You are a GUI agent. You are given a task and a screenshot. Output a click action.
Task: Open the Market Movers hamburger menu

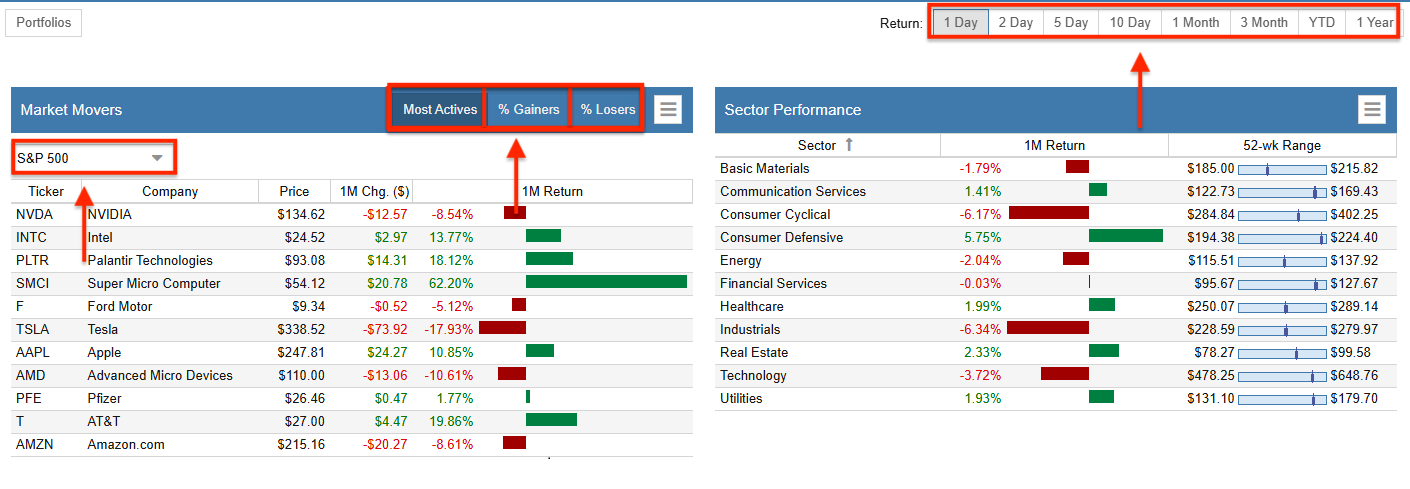pyautogui.click(x=668, y=109)
